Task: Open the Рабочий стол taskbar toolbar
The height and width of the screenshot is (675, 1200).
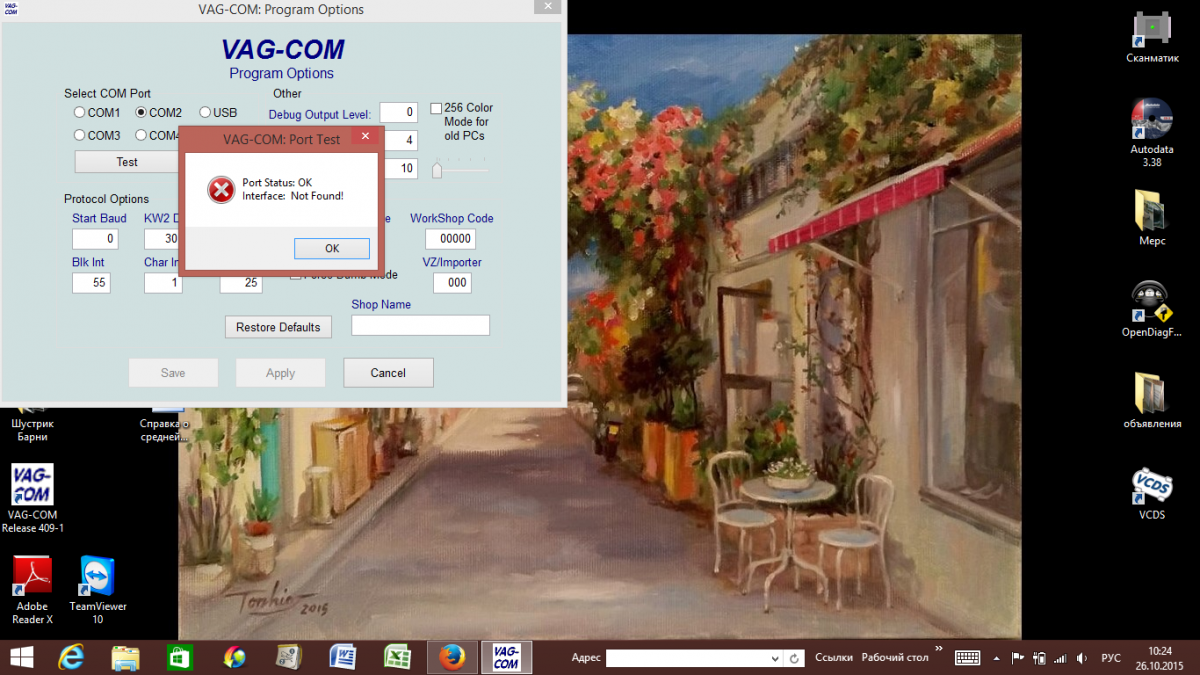Action: (895, 657)
